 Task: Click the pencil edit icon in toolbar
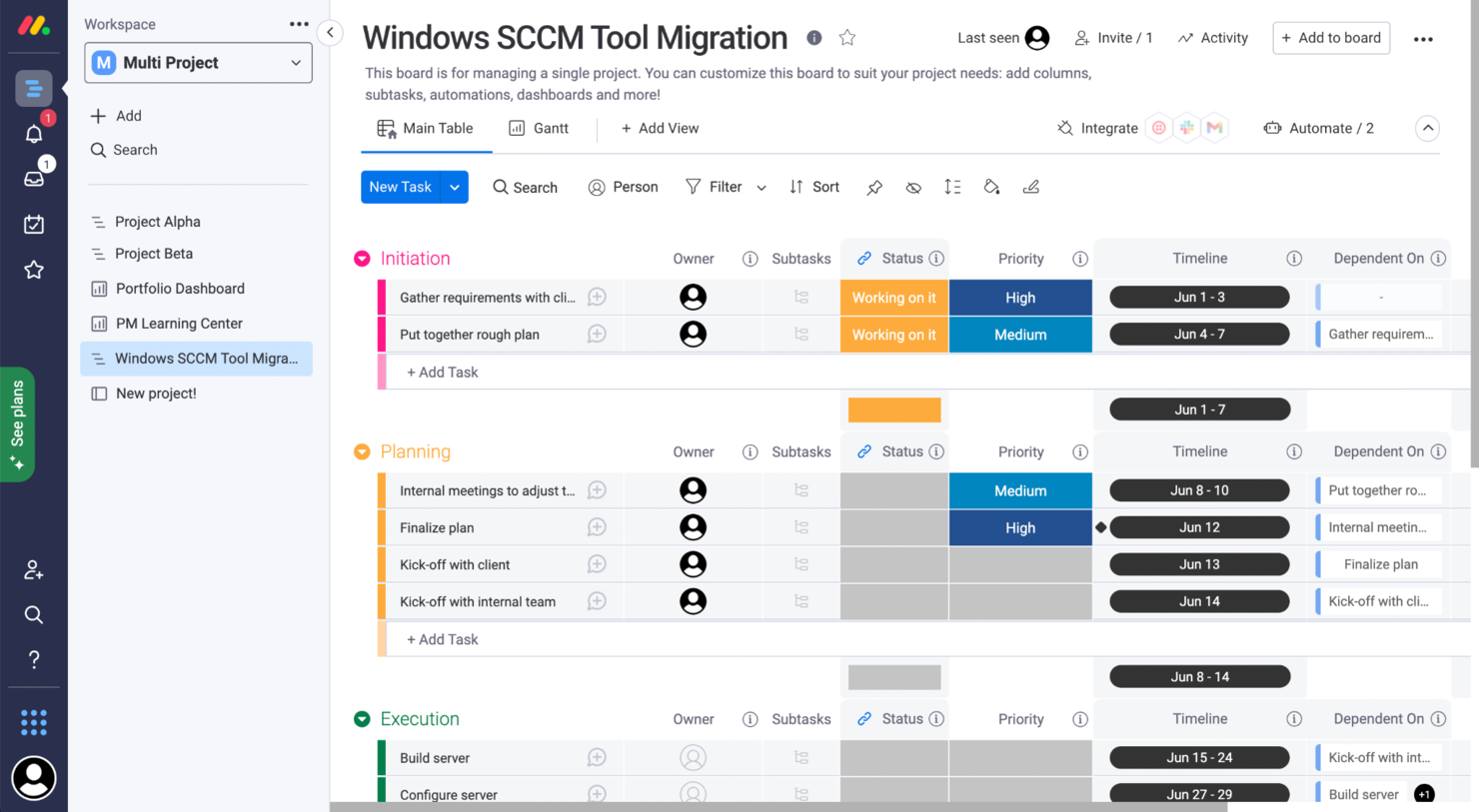1031,187
